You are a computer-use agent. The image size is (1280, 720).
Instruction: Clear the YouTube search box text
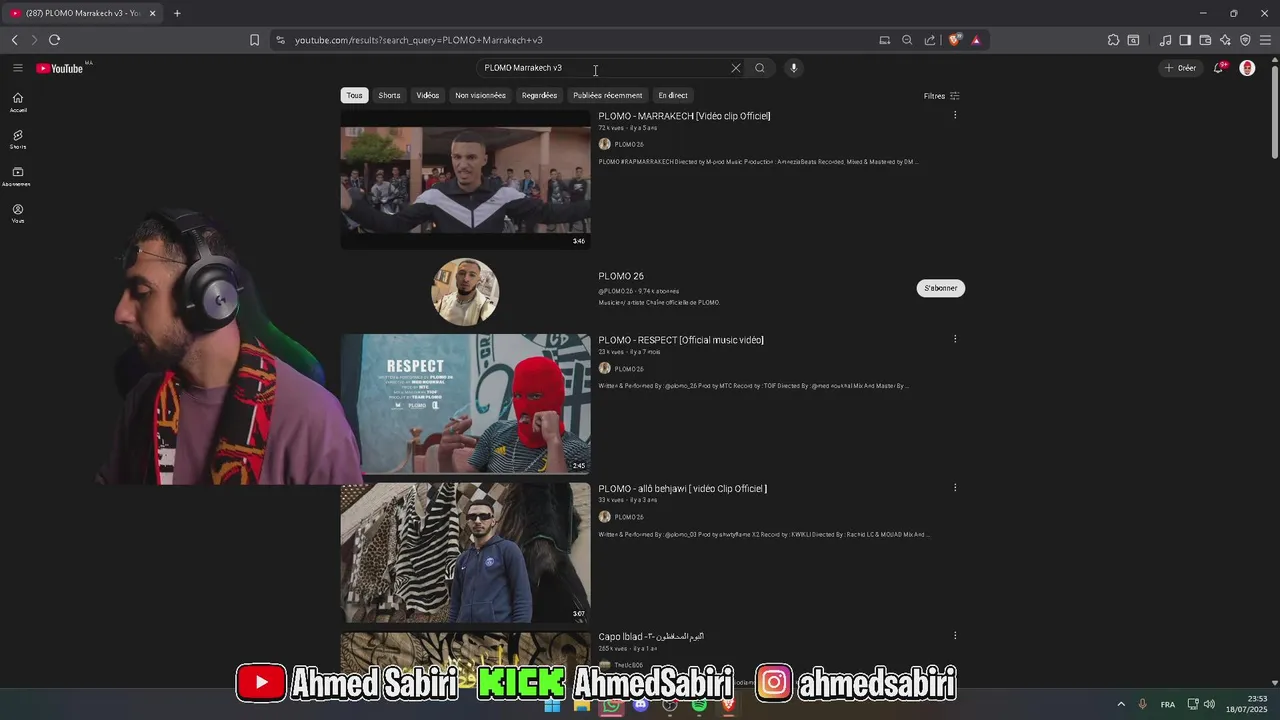tap(736, 68)
